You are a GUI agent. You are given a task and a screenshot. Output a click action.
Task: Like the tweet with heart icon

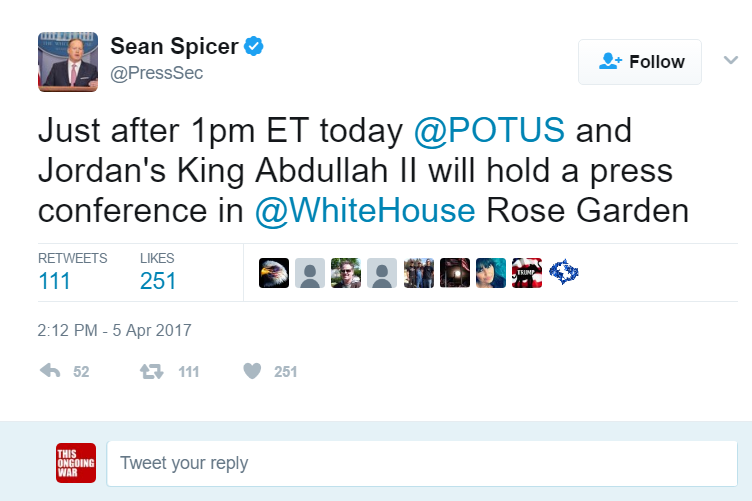(252, 371)
